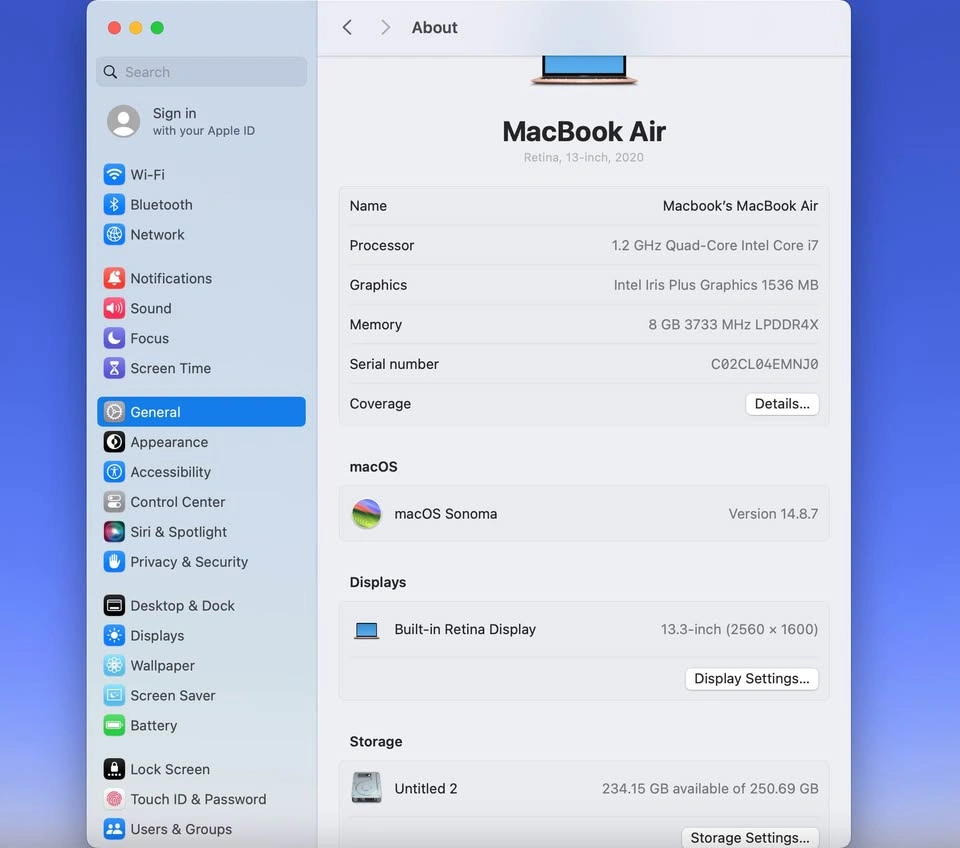The height and width of the screenshot is (848, 960).
Task: Click the MacBook Air heading
Action: 583,131
